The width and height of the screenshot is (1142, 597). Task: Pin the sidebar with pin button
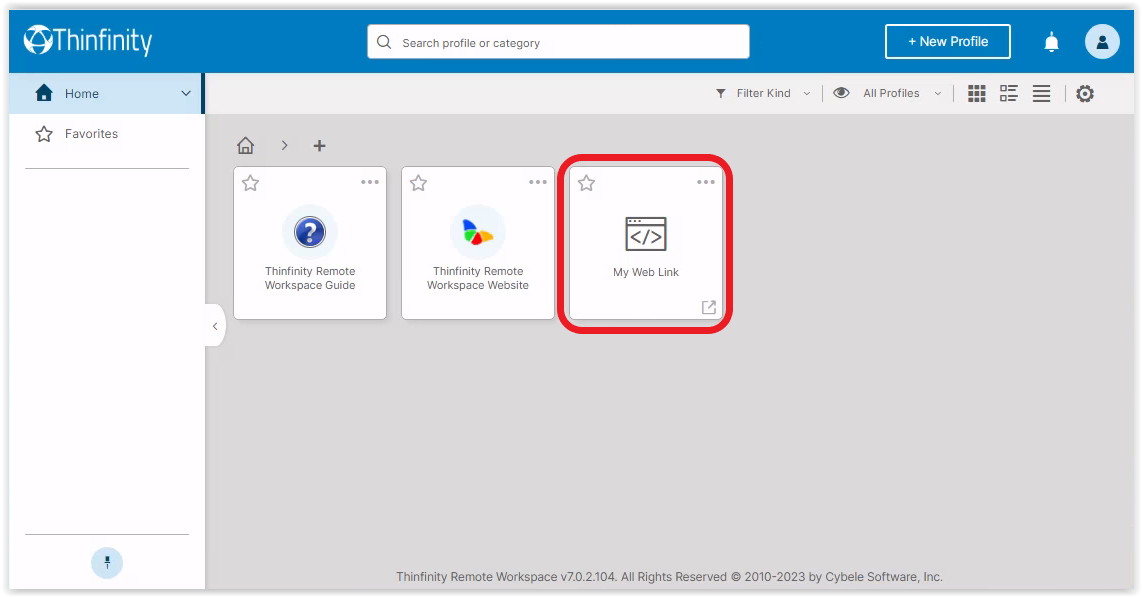coord(107,563)
